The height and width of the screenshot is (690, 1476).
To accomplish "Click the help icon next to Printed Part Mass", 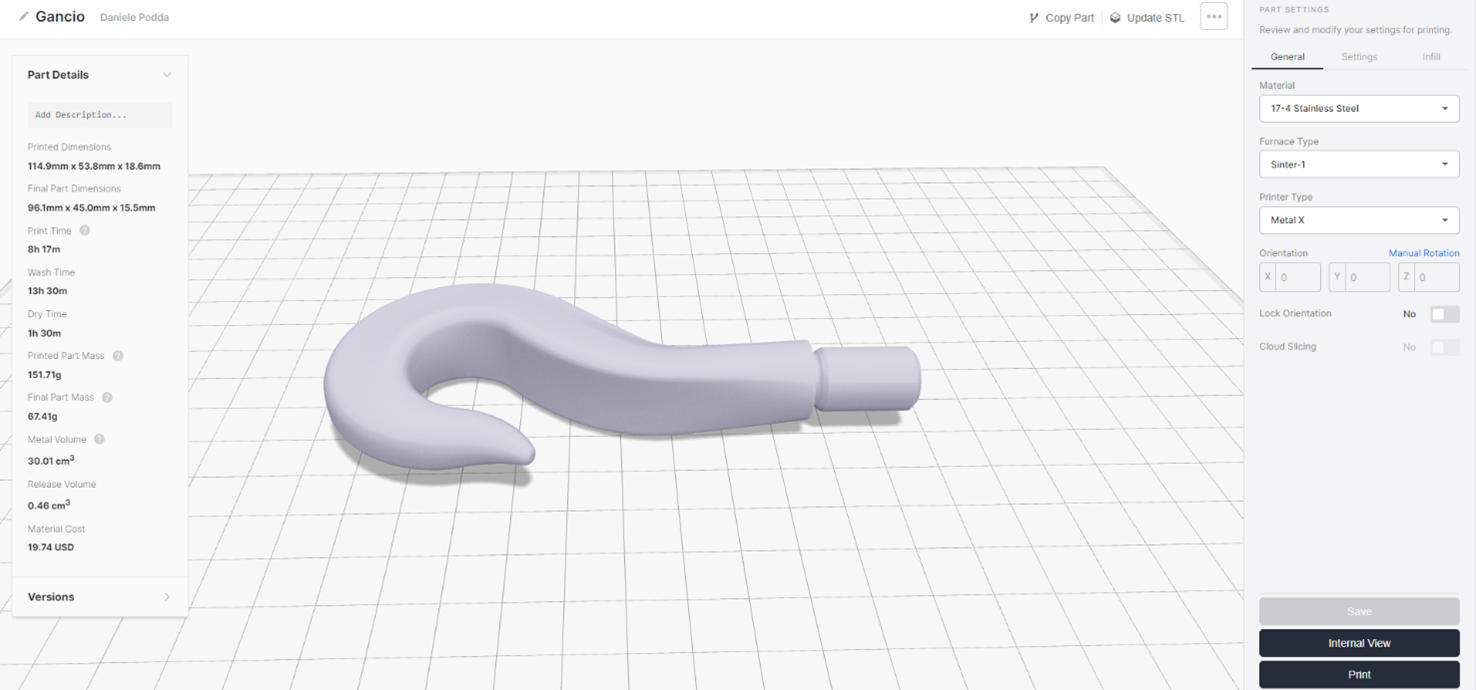I will tap(118, 356).
